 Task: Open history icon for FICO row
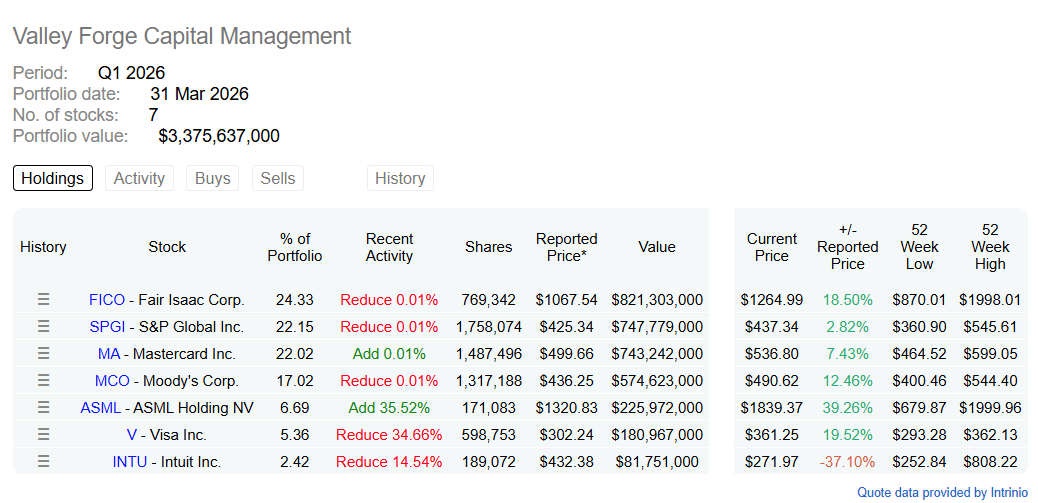[x=43, y=300]
